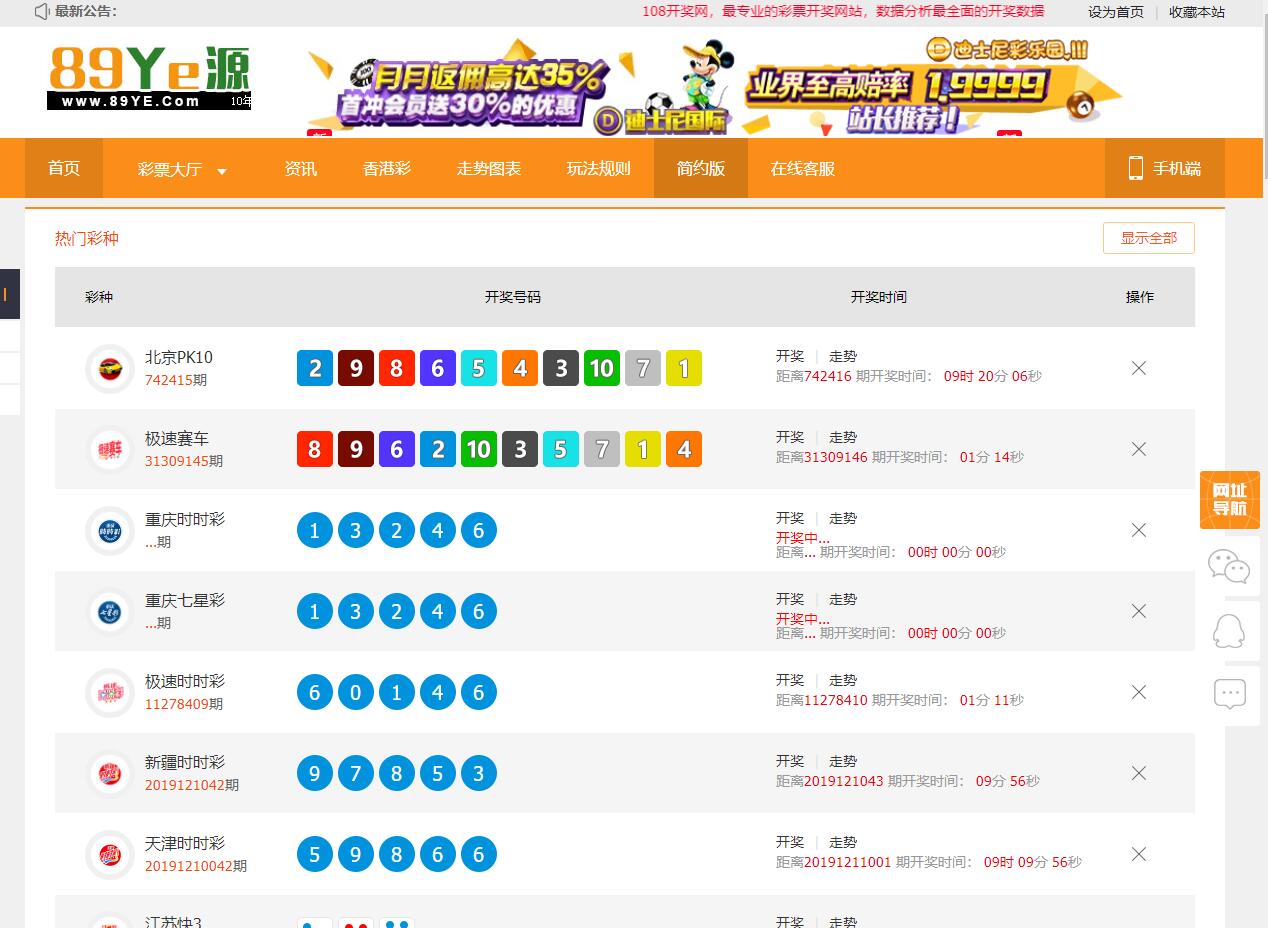Click the 极速赛车 lottery logo icon

110,449
